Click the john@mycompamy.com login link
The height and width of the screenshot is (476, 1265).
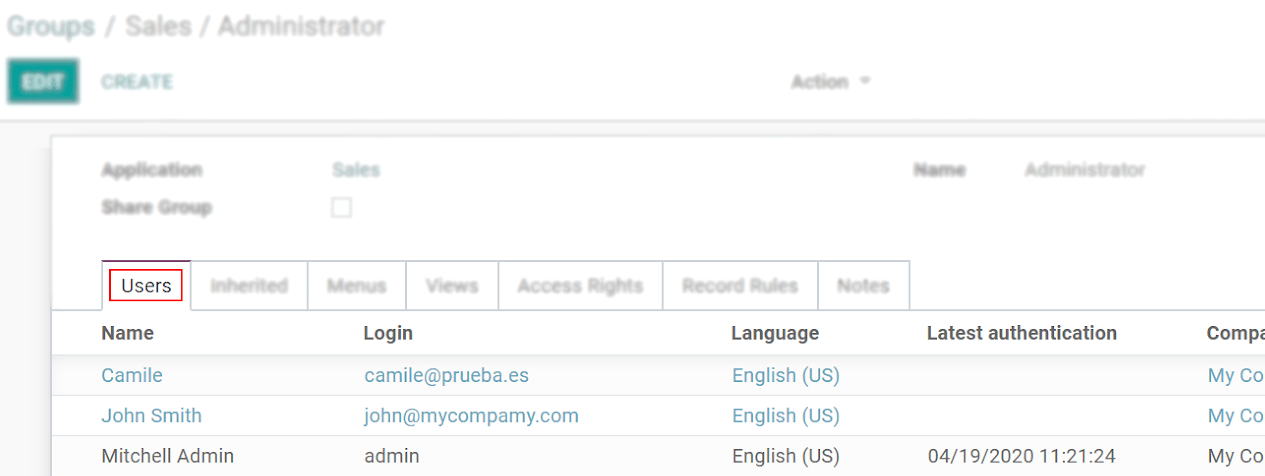(471, 416)
